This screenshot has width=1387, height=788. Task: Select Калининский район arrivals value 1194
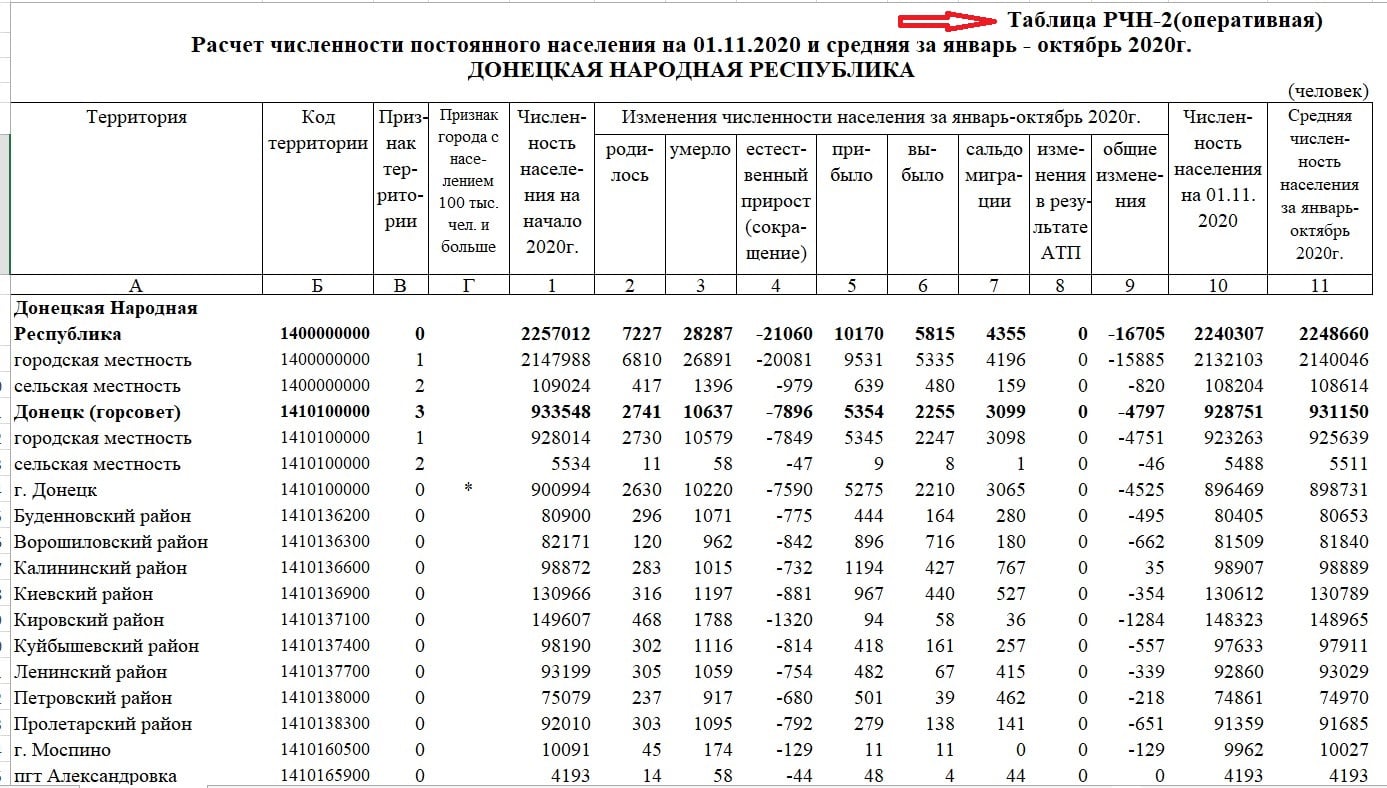pos(865,568)
